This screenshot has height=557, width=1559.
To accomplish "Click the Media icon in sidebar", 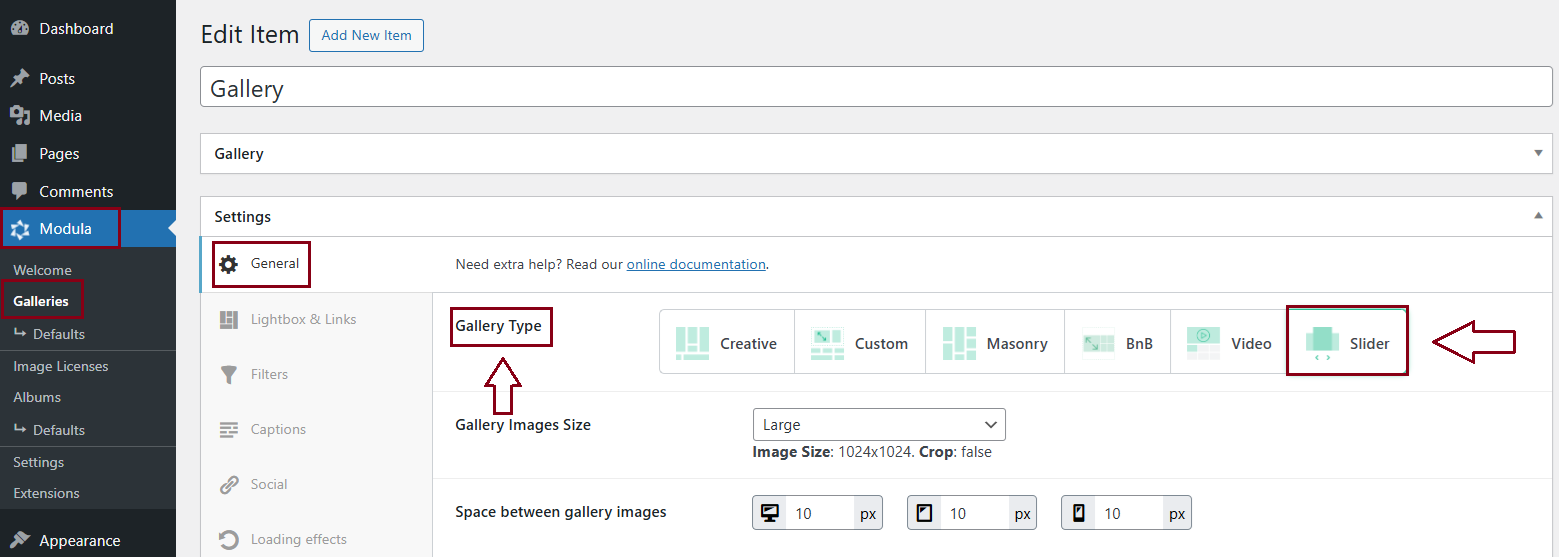I will (x=20, y=116).
